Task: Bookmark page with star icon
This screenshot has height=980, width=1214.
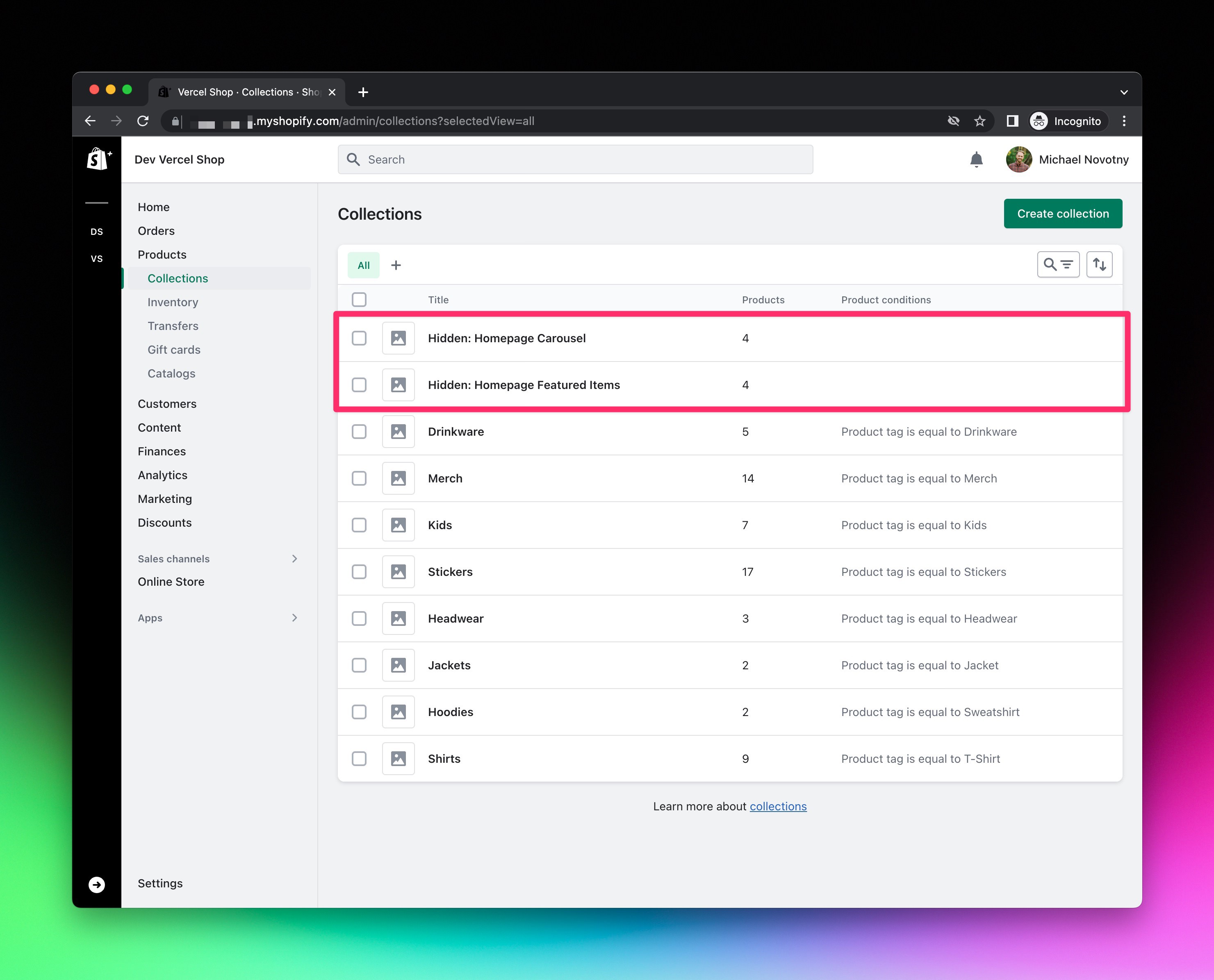Action: click(x=979, y=121)
